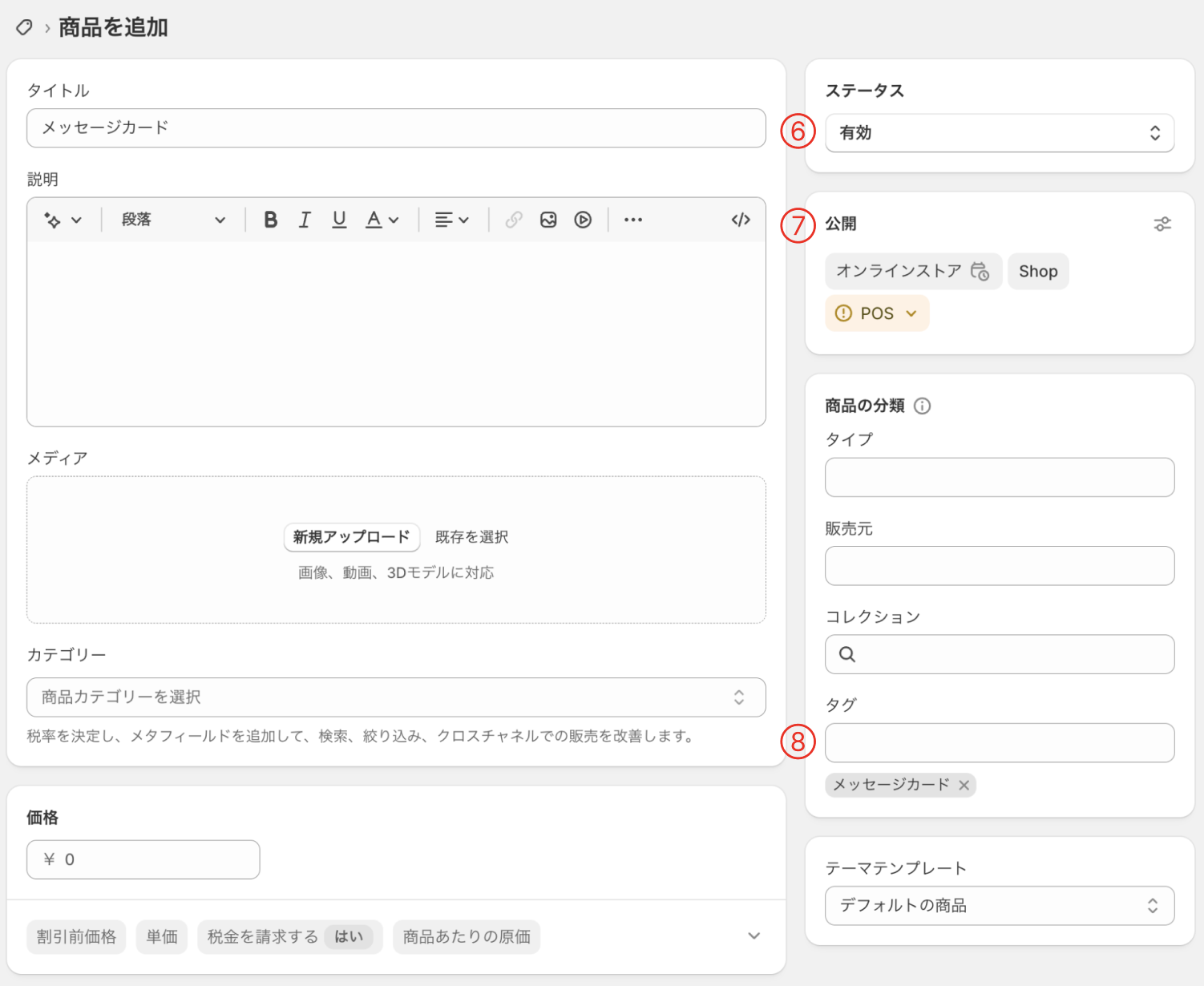This screenshot has height=986, width=1204.
Task: Insert video using play icon
Action: click(583, 220)
